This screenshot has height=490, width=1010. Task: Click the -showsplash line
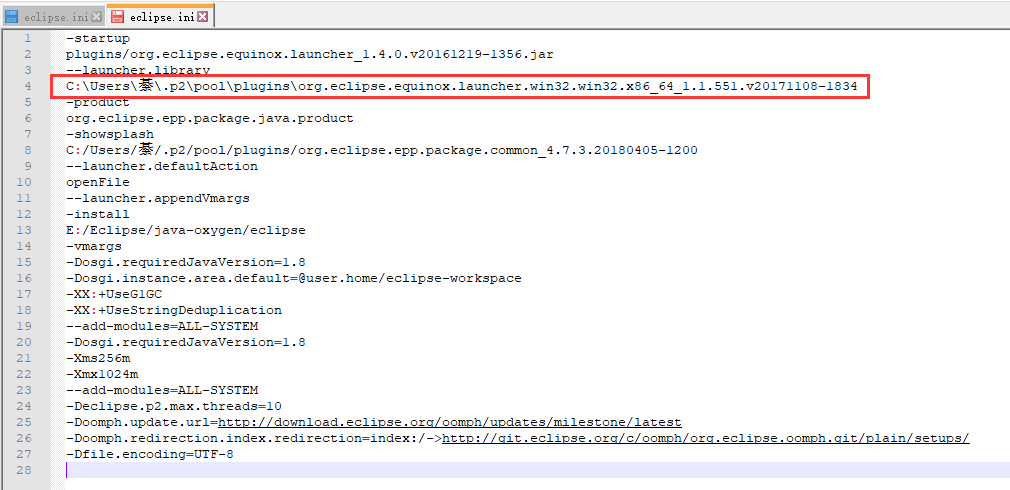(110, 135)
